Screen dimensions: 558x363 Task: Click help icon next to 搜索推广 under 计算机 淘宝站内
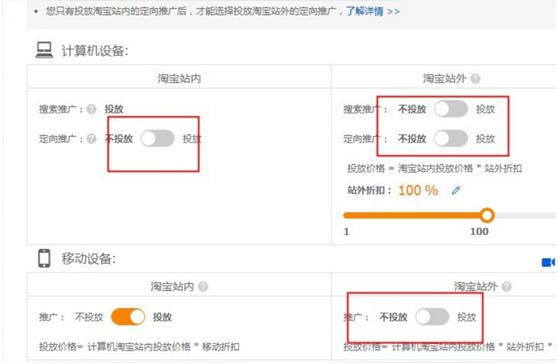[91, 109]
